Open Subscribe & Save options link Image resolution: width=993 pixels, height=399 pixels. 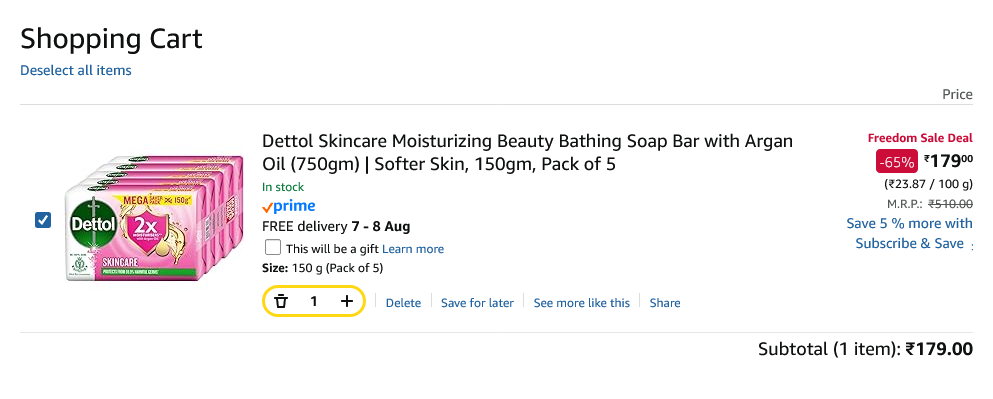click(x=909, y=233)
